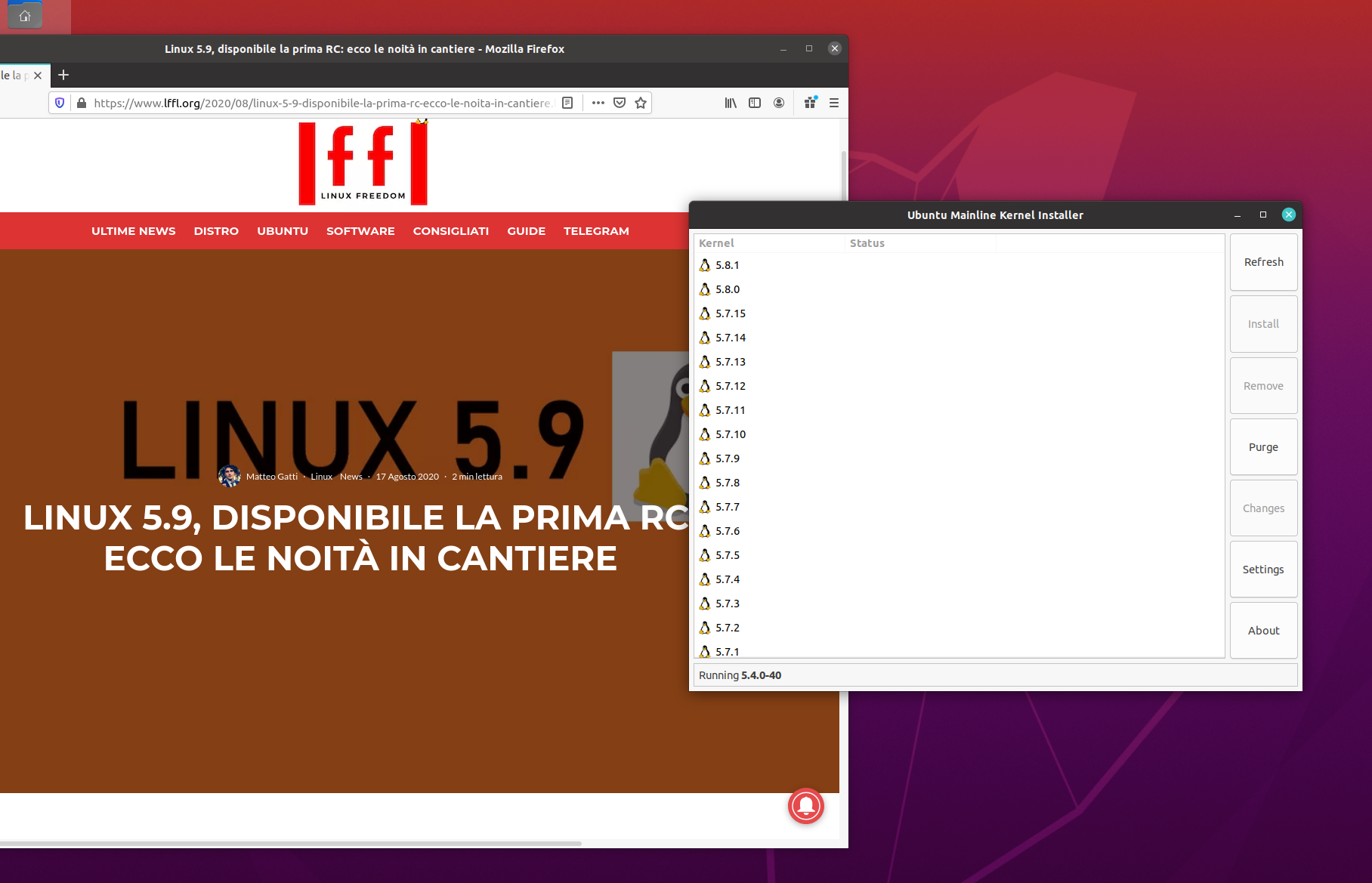This screenshot has height=883, width=1372.
Task: Select kernel 5.7.11 in the list
Action: point(959,410)
